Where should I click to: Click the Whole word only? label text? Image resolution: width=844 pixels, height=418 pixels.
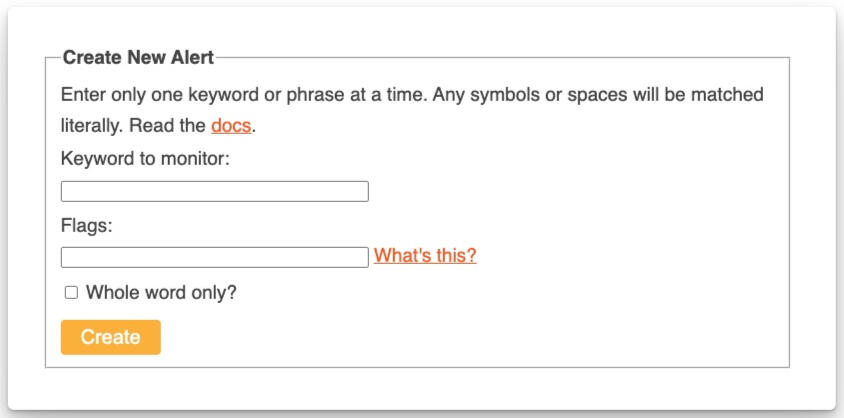tap(161, 293)
